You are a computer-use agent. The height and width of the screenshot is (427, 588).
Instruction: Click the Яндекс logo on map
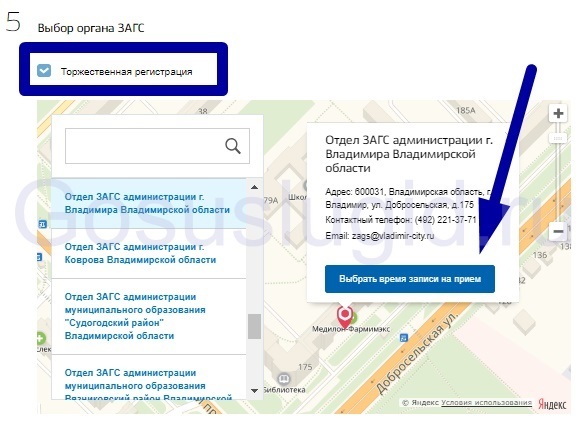552,404
